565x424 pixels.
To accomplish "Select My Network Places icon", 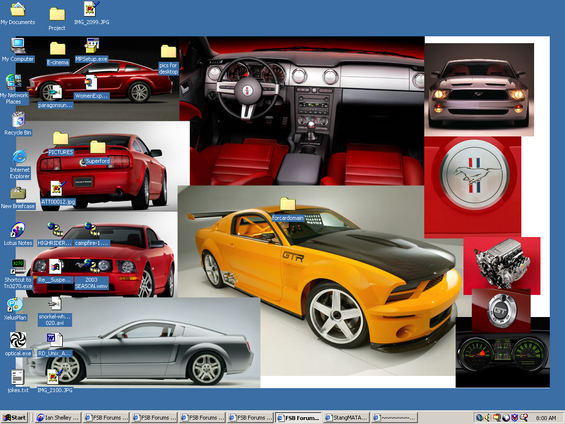I will tap(14, 89).
